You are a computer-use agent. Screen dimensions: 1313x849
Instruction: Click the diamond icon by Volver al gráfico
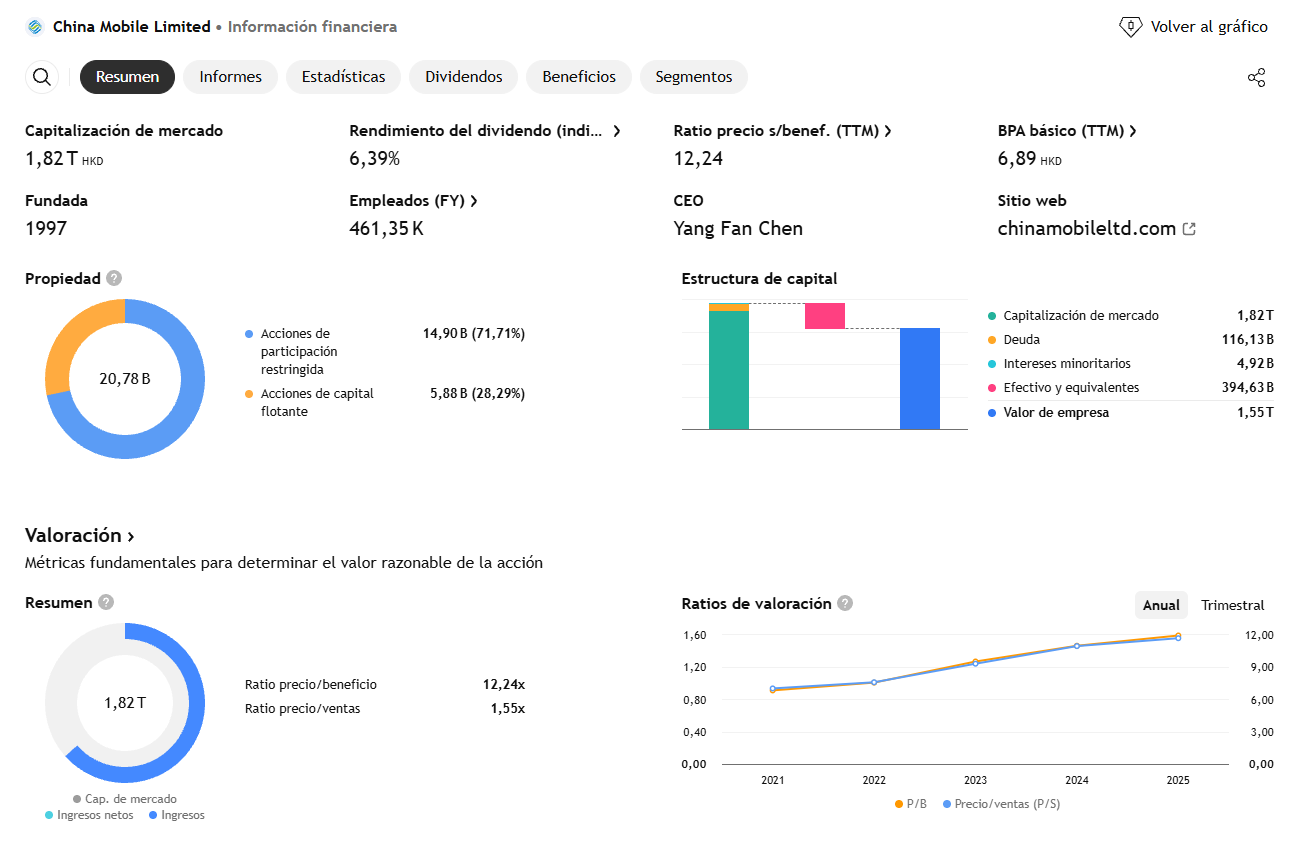point(1130,27)
